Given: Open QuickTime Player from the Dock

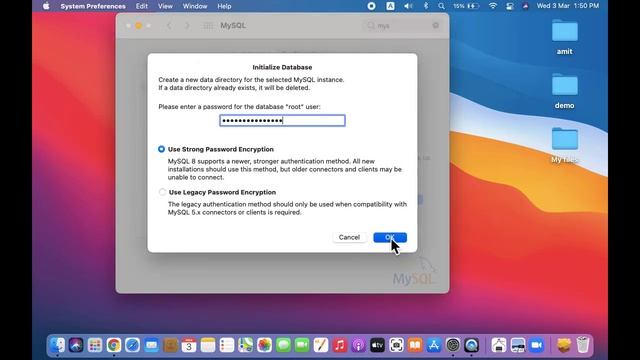Looking at the screenshot, I should 471,345.
